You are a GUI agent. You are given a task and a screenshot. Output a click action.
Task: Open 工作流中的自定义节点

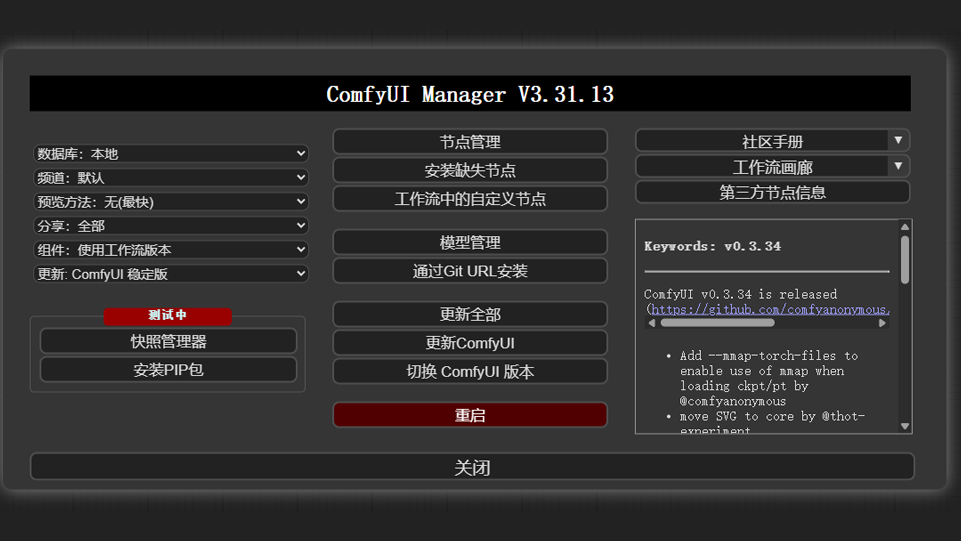click(470, 199)
